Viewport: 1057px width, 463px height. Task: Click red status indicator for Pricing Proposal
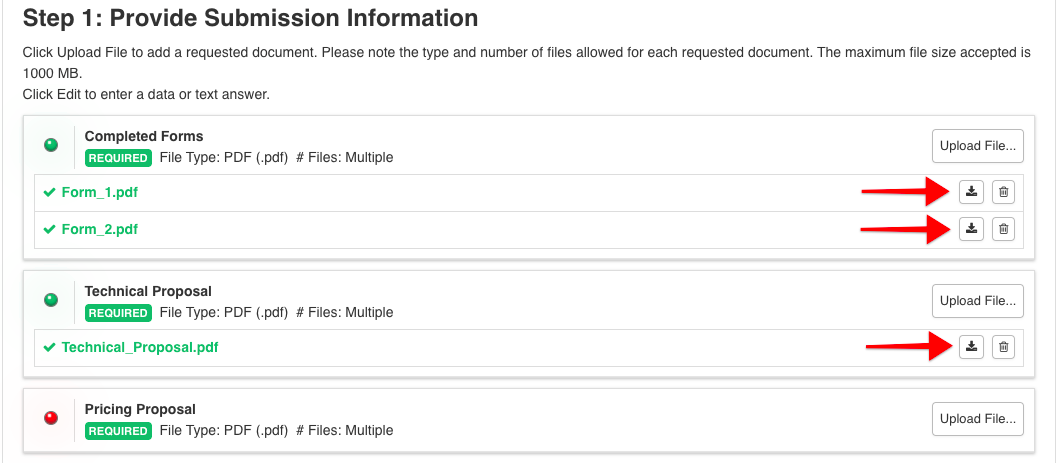tap(51, 418)
